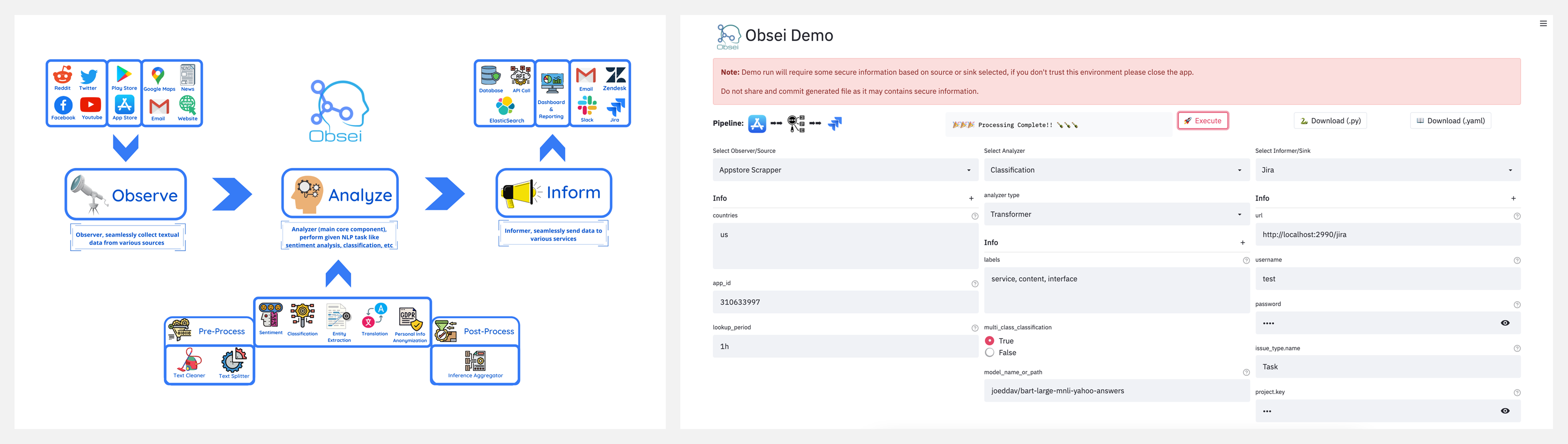Viewport: 1568px width, 444px height.
Task: Expand the Info section under Analyzer
Action: (x=1116, y=243)
